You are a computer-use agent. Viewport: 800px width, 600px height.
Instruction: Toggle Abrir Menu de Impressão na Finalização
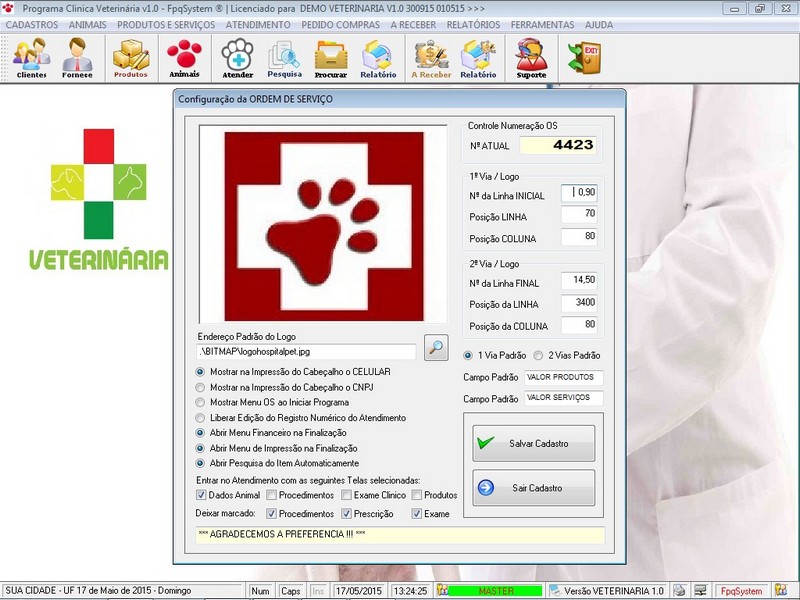[x=200, y=448]
